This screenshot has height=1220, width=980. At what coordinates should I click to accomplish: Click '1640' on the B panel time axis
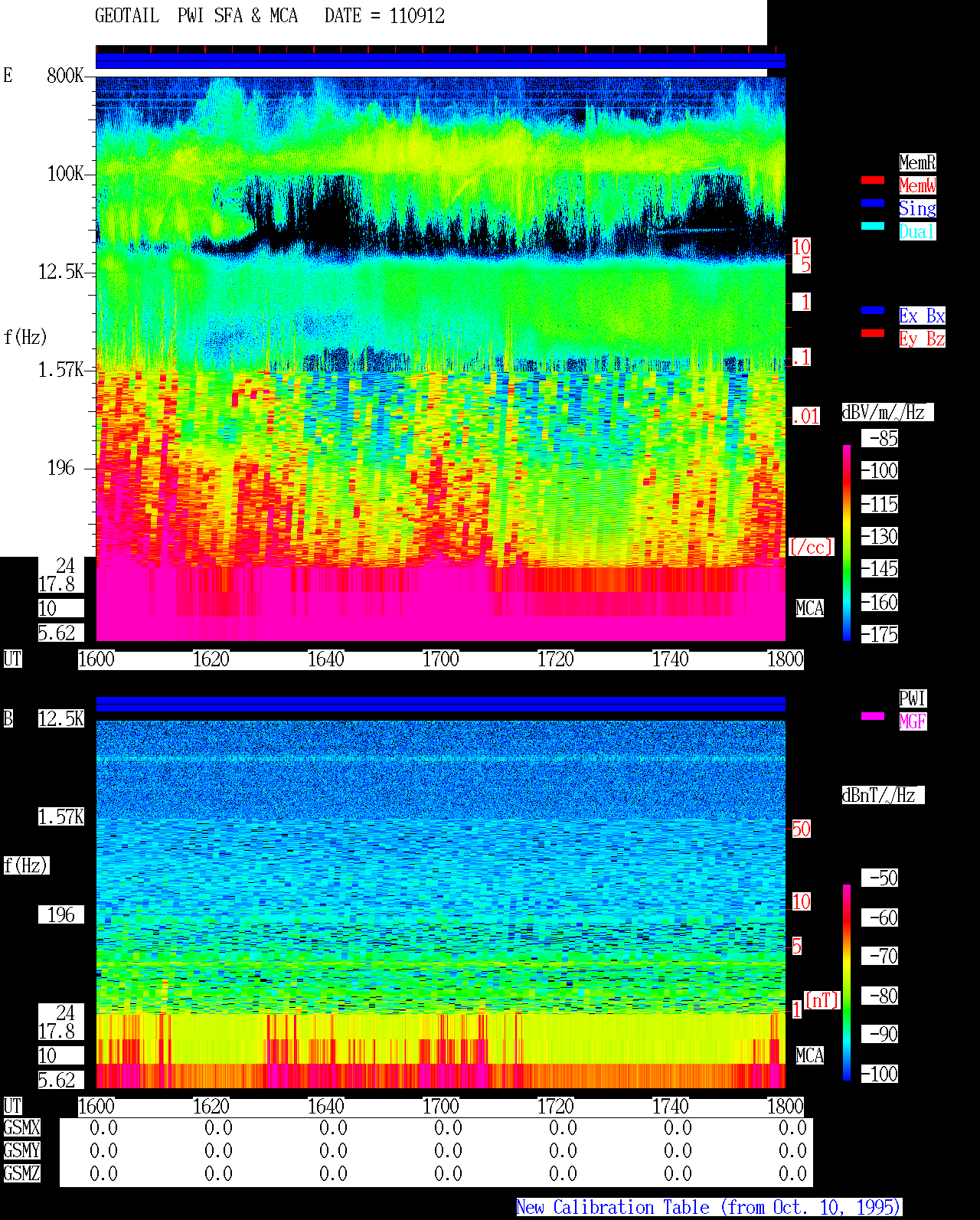coord(325,1106)
